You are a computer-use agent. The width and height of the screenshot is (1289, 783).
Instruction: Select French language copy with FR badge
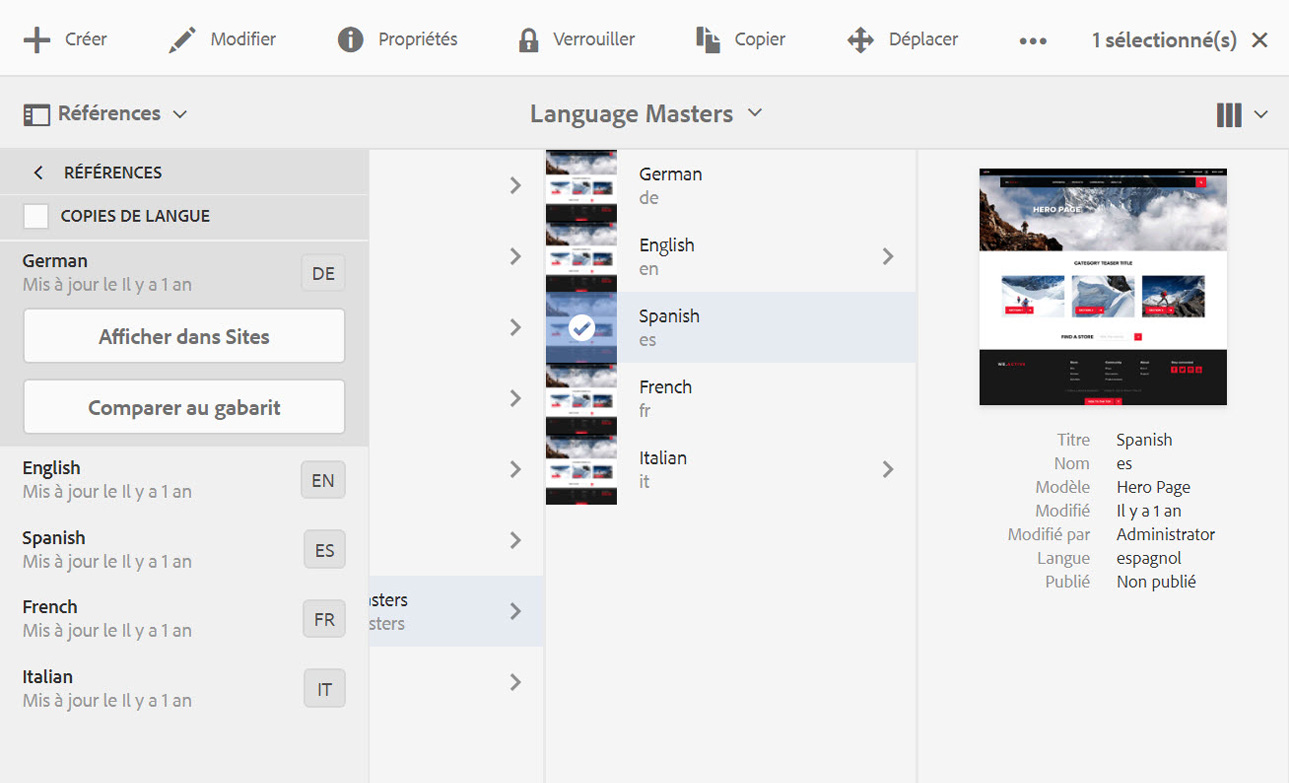(184, 619)
